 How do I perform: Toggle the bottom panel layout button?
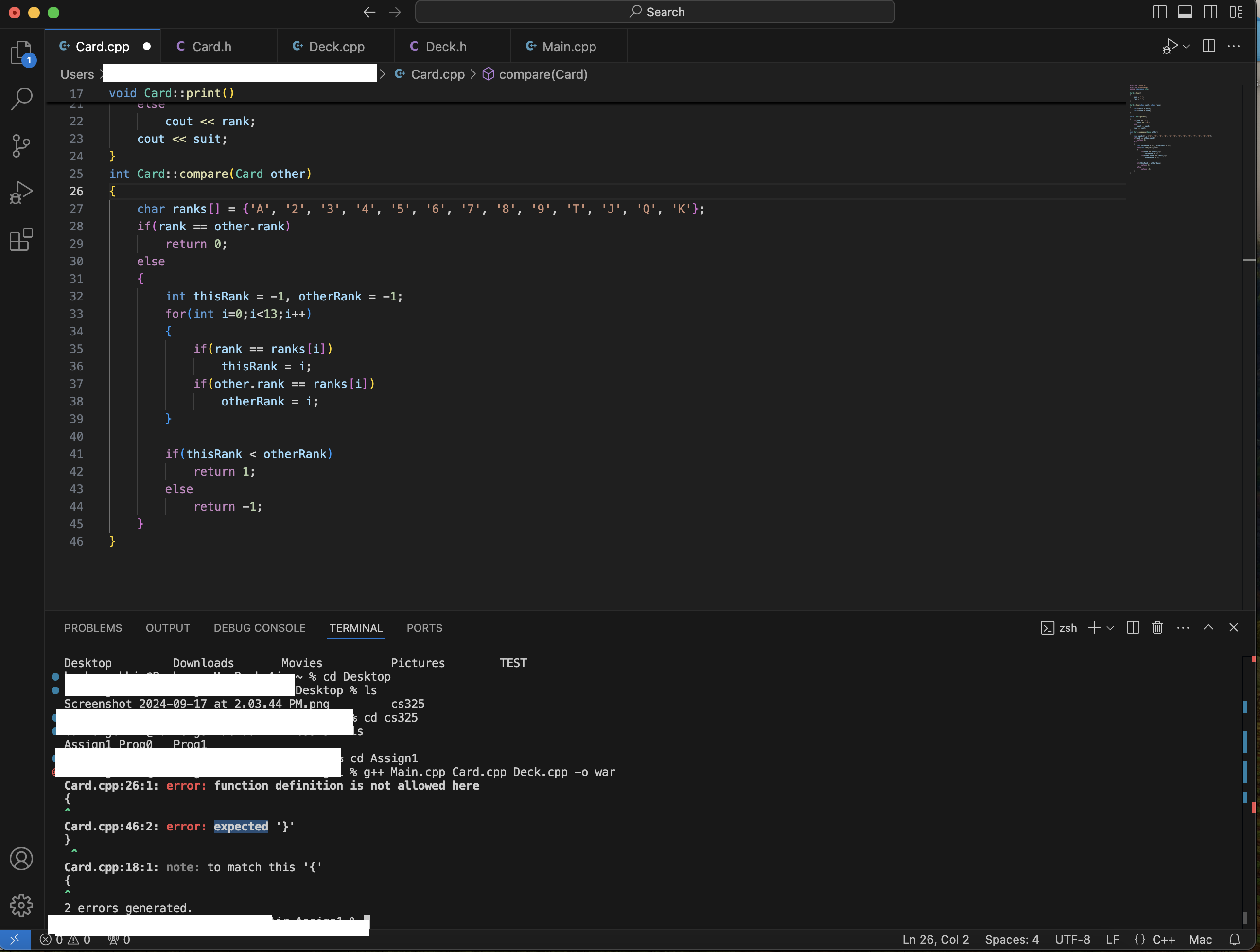coord(1185,12)
